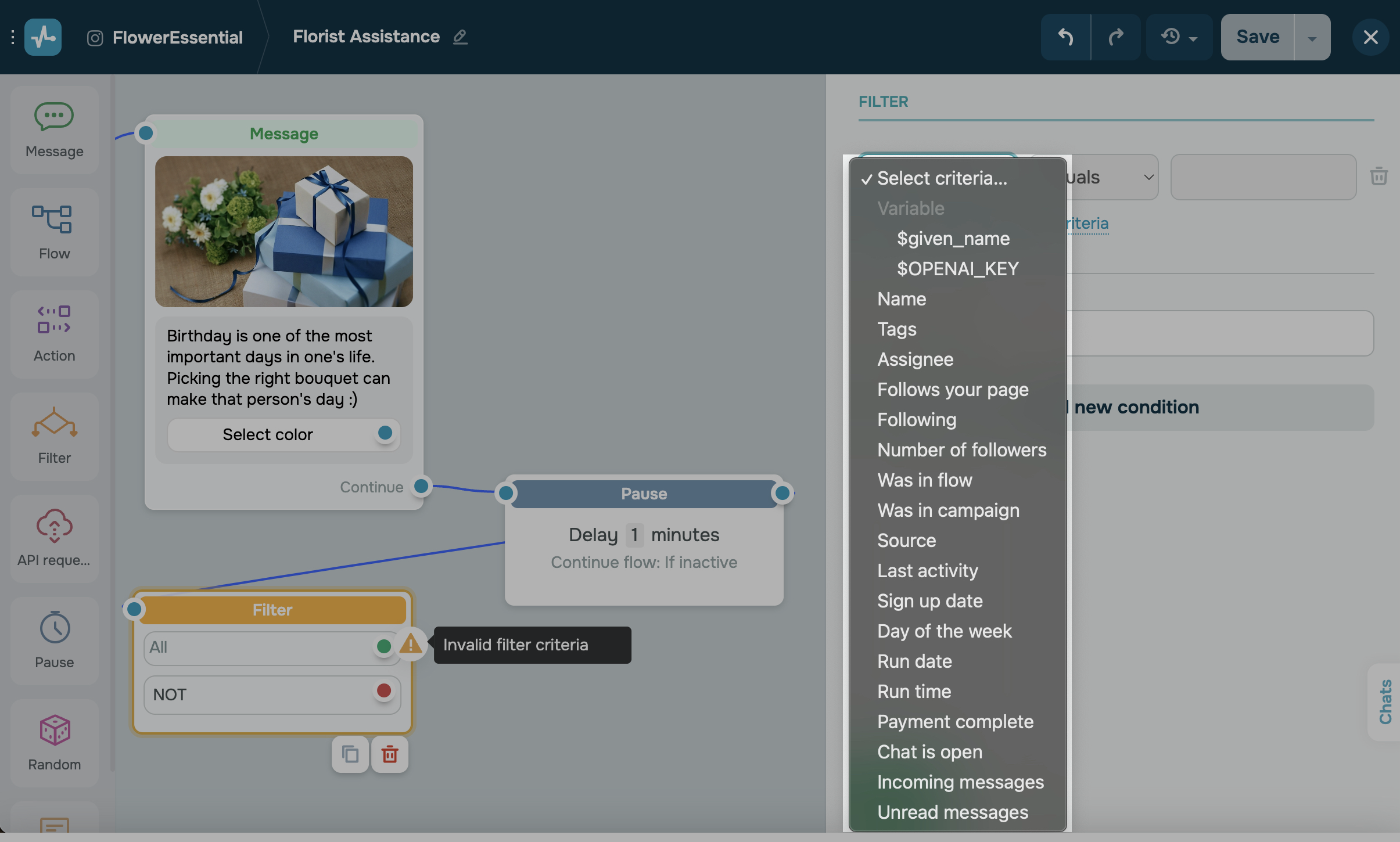
Task: Click the Save button
Action: pos(1257,37)
